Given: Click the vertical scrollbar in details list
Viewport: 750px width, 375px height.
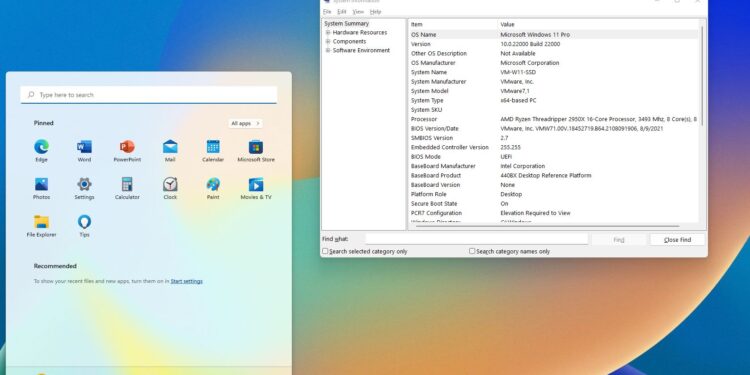Looking at the screenshot, I should coord(702,76).
